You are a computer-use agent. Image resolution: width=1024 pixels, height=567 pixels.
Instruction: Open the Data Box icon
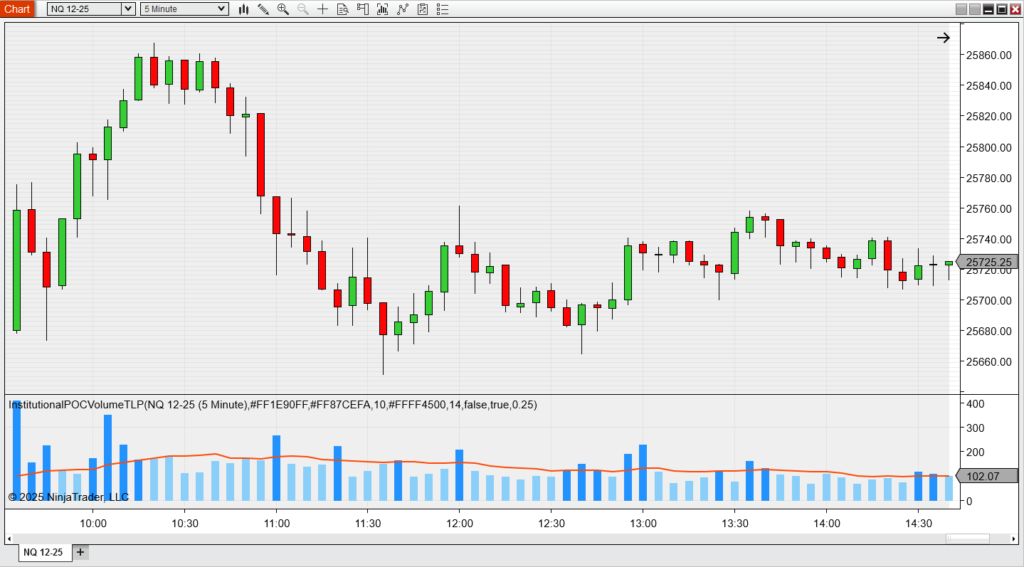click(x=343, y=9)
